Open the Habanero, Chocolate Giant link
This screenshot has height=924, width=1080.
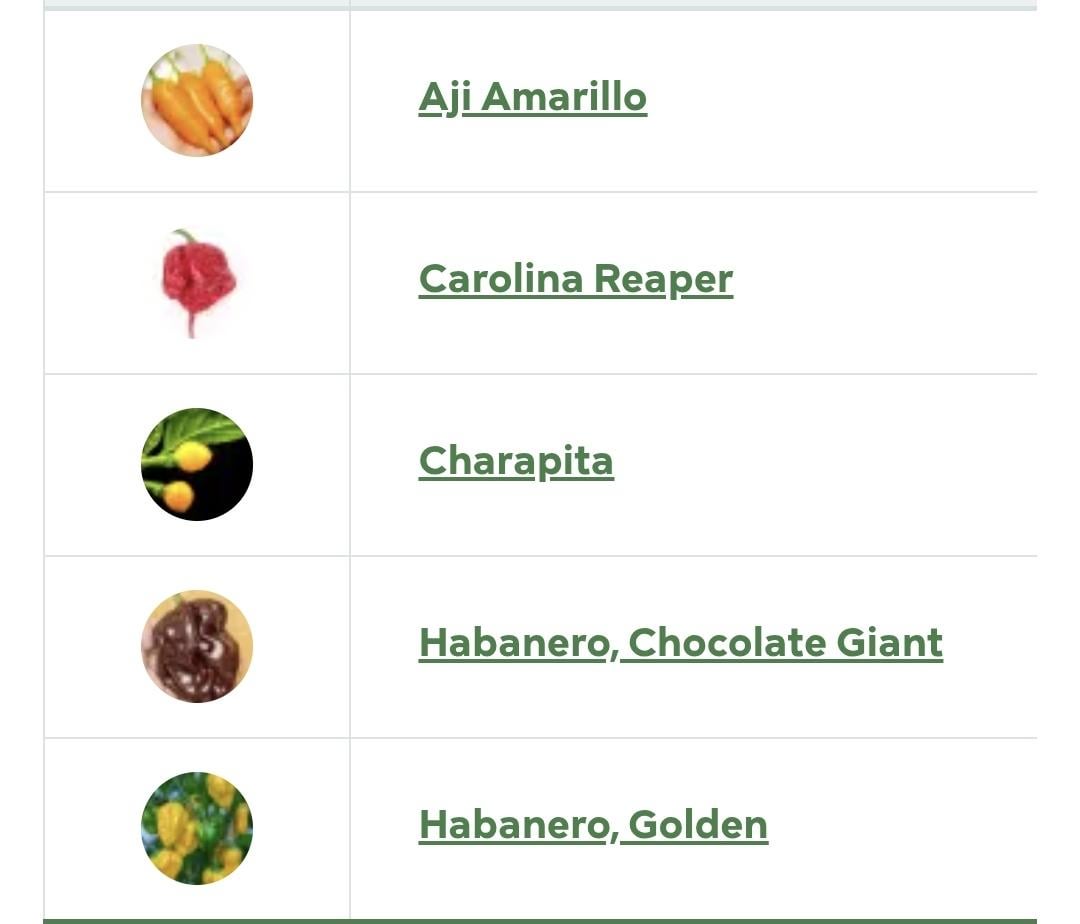680,643
